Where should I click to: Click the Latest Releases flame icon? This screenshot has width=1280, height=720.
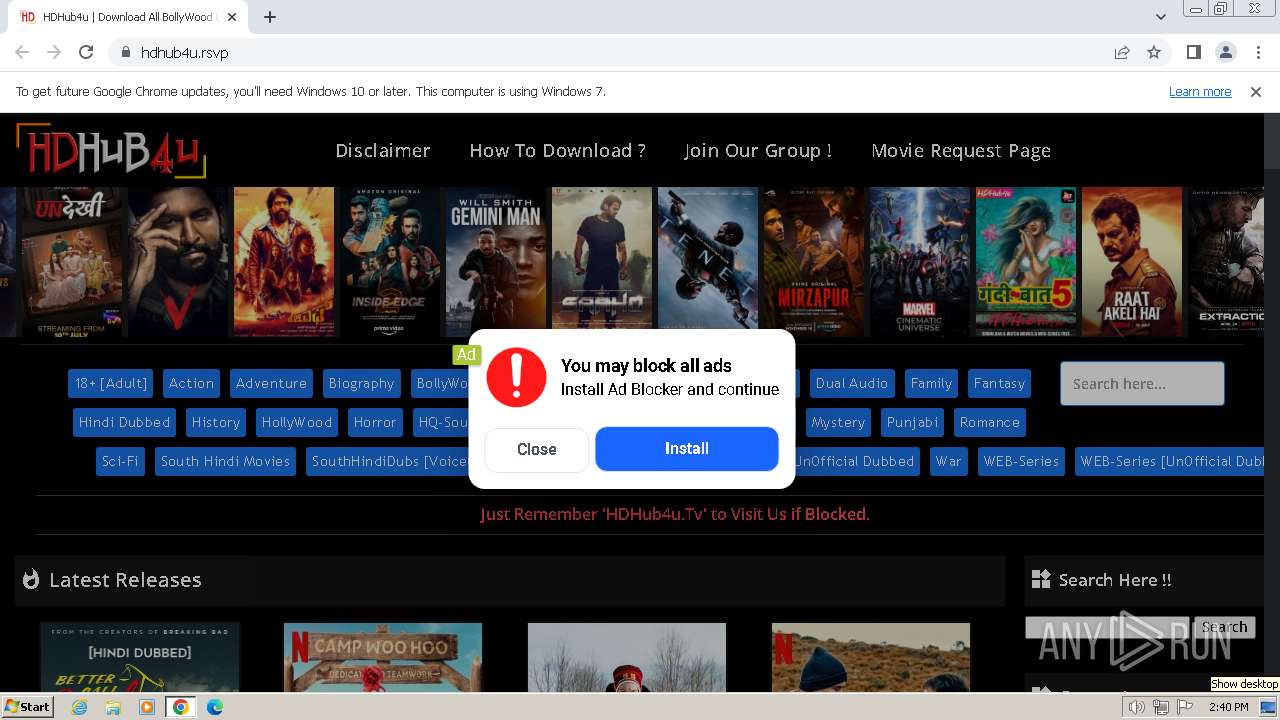click(x=31, y=579)
